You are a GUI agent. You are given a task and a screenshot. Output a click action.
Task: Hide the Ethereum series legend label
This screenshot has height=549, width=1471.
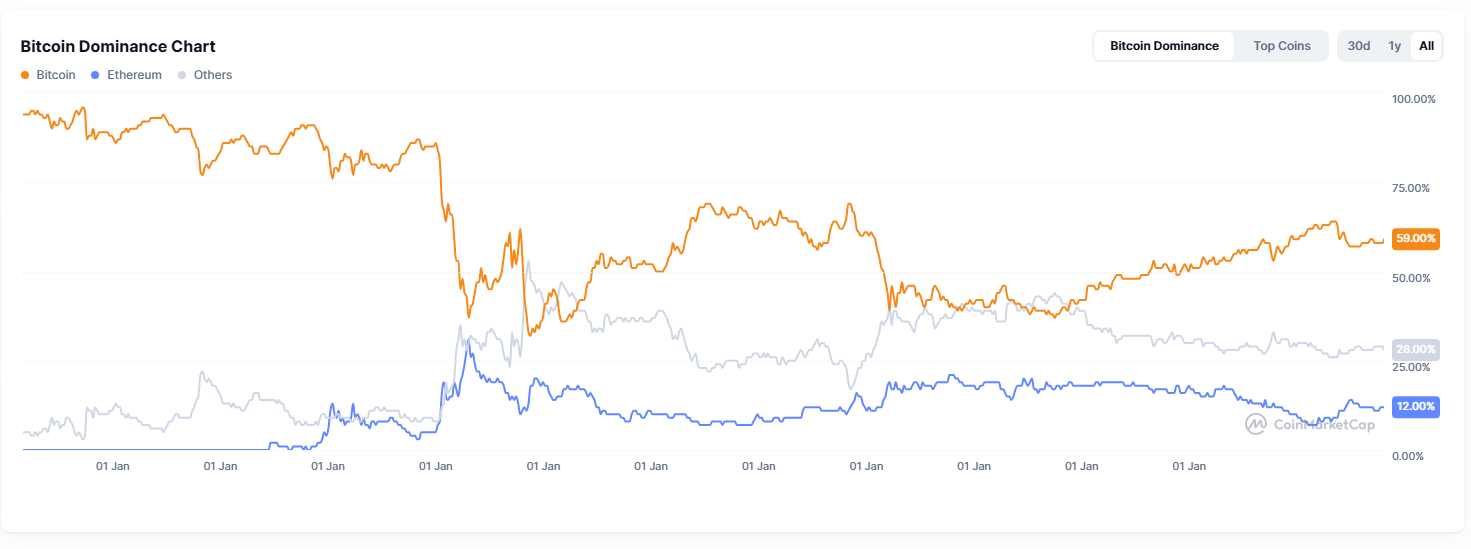[134, 75]
